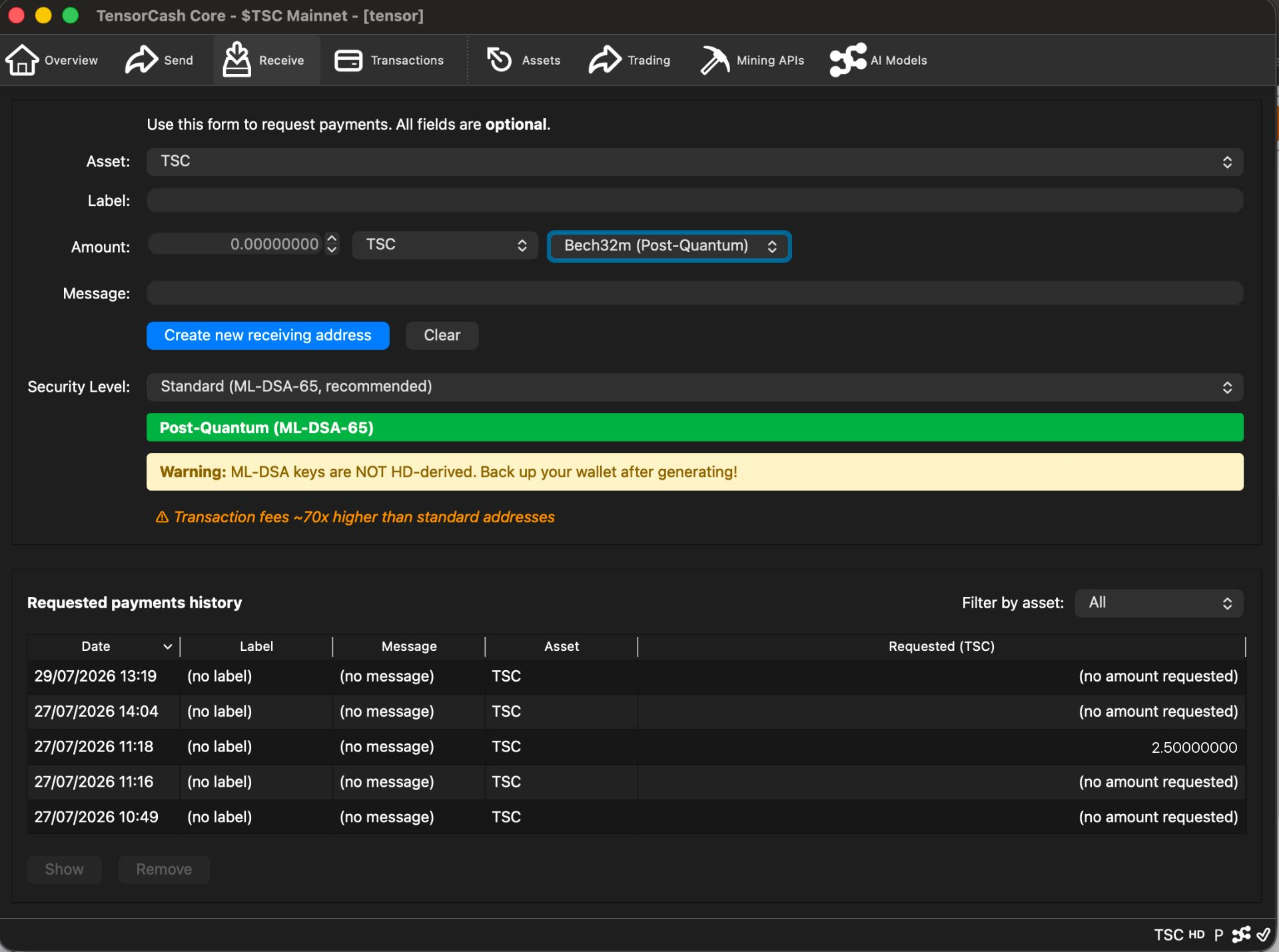Viewport: 1279px width, 952px height.
Task: Click the Label column header
Action: (x=256, y=646)
